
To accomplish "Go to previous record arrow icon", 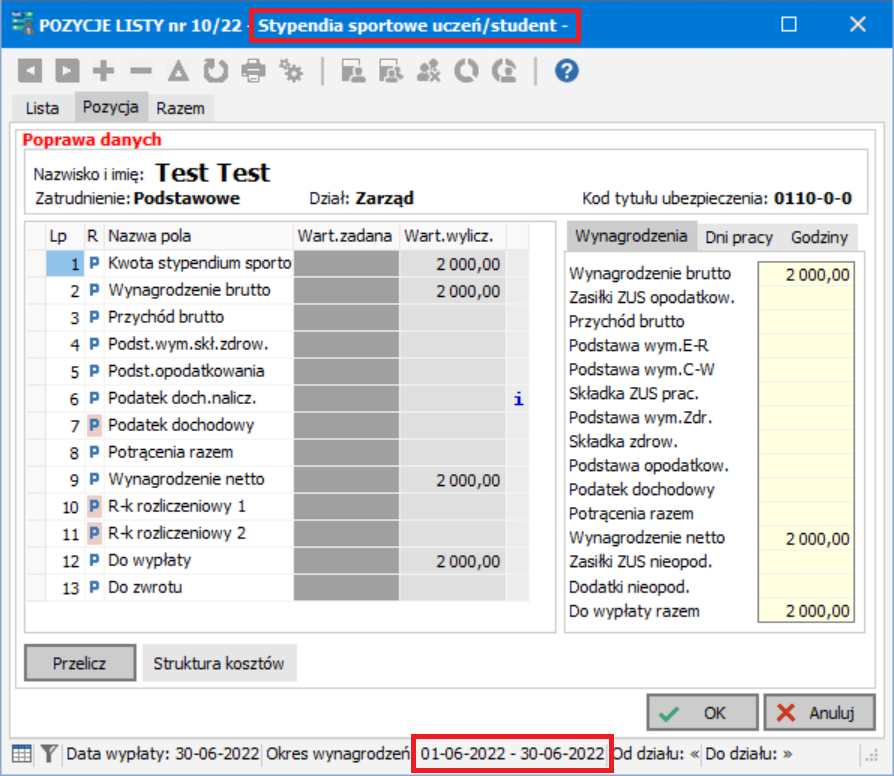I will (30, 71).
